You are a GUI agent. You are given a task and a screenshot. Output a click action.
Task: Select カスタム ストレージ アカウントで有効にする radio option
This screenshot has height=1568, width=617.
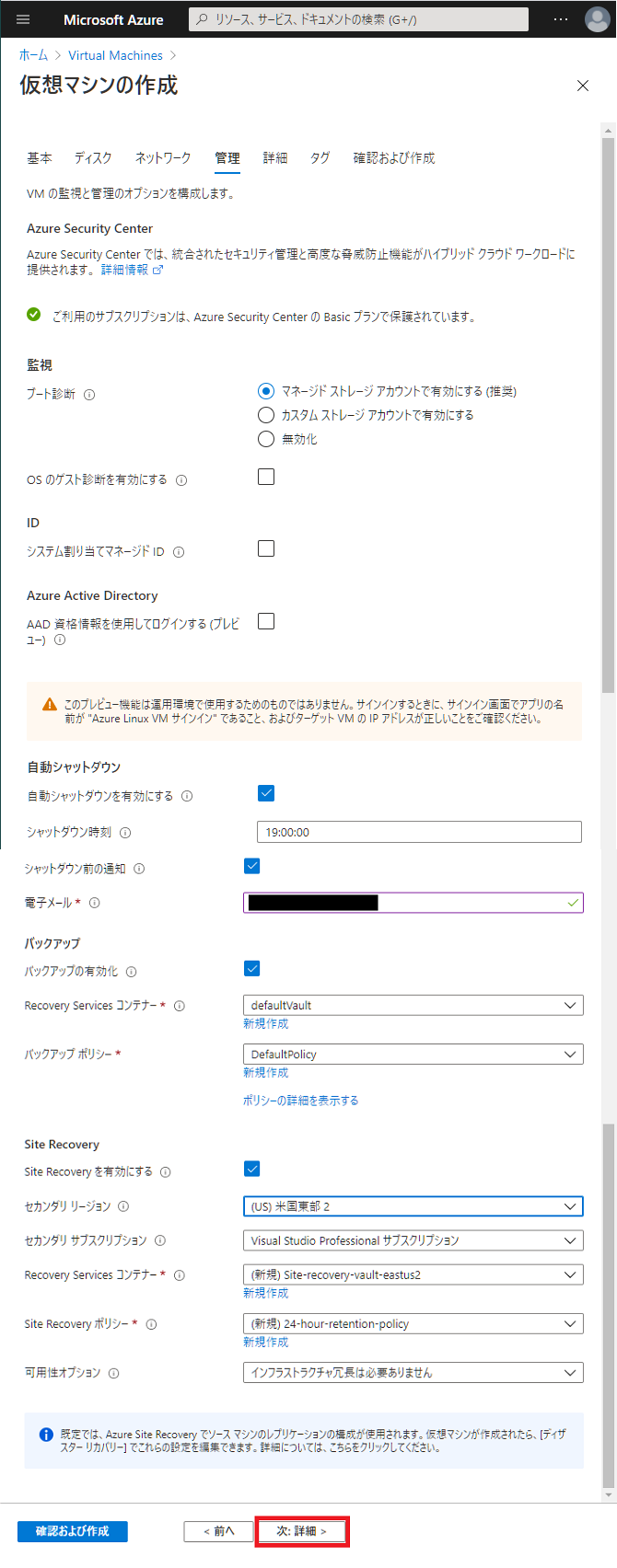point(266,415)
